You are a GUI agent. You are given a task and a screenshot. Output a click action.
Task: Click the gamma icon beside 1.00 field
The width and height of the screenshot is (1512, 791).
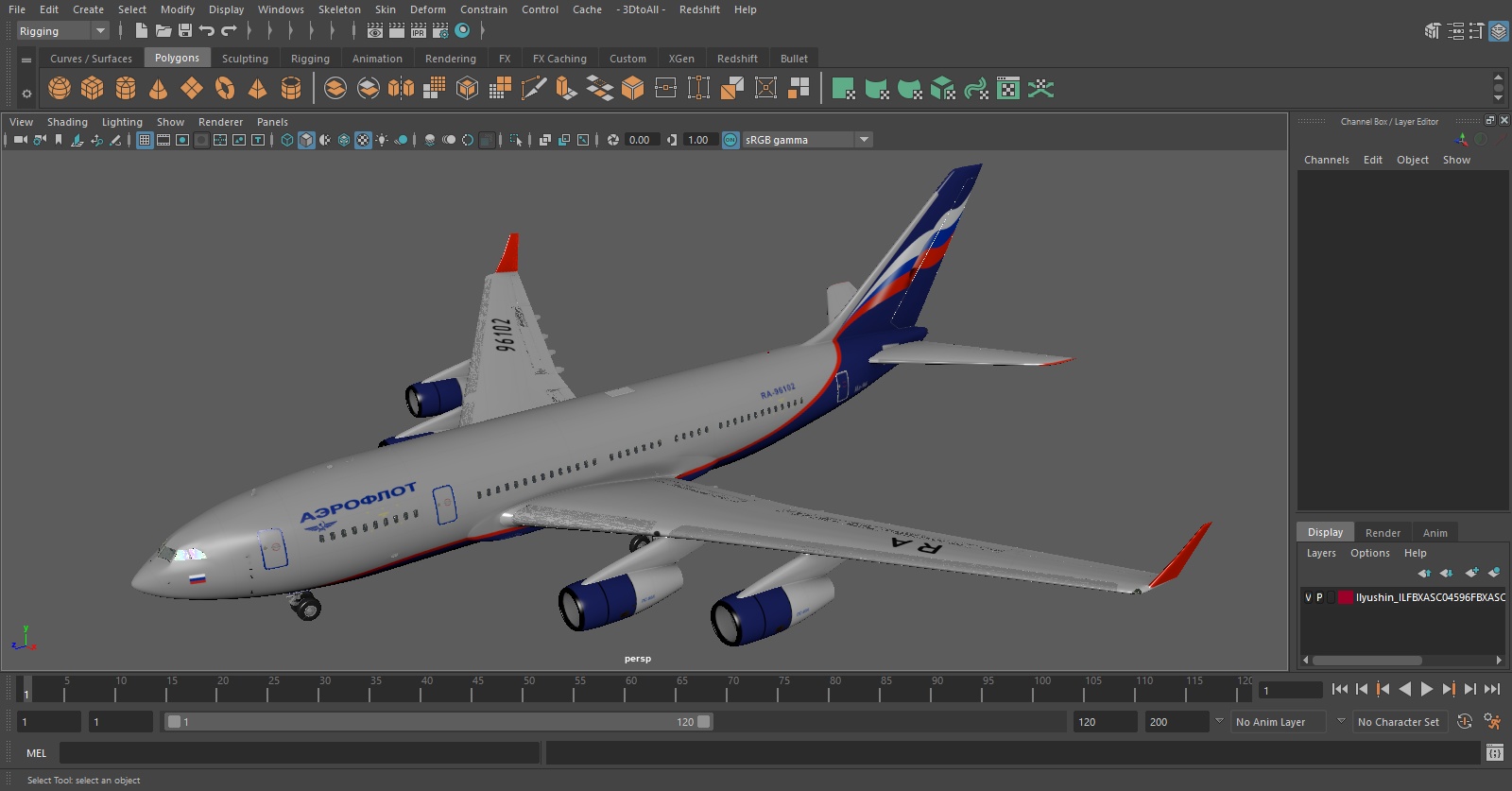coord(672,140)
